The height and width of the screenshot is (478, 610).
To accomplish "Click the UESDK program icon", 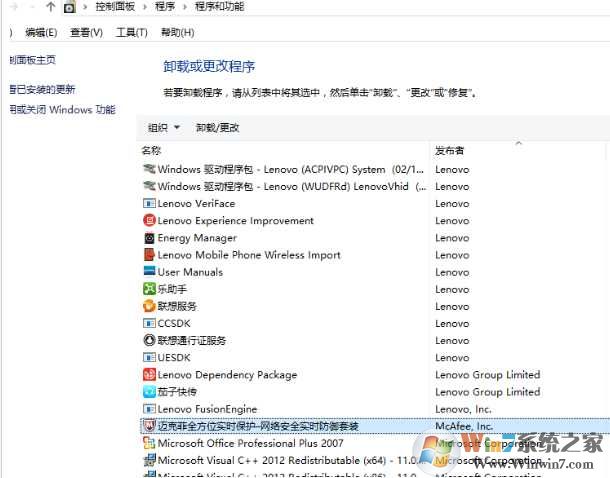I will pos(149,357).
